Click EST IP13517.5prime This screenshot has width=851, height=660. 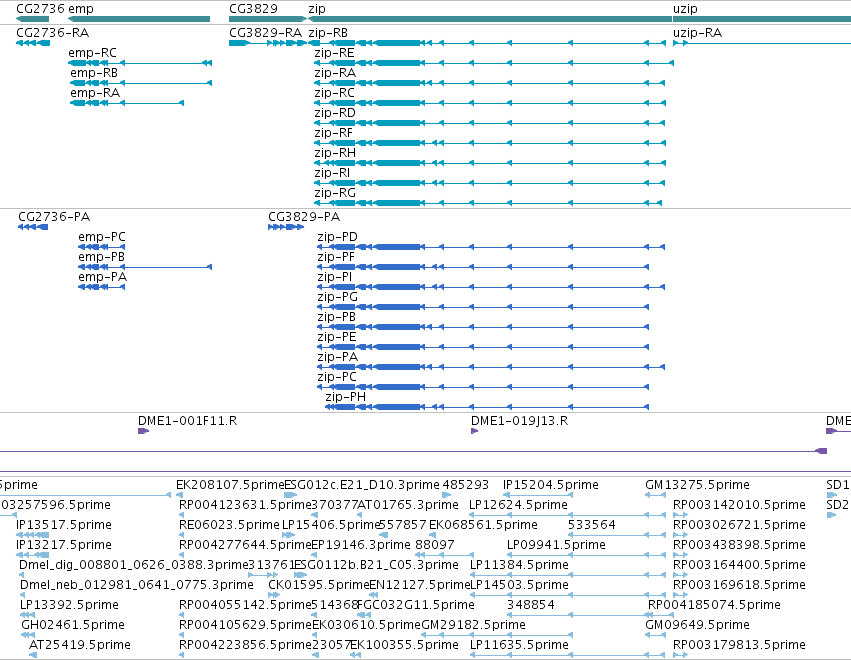(x=64, y=525)
